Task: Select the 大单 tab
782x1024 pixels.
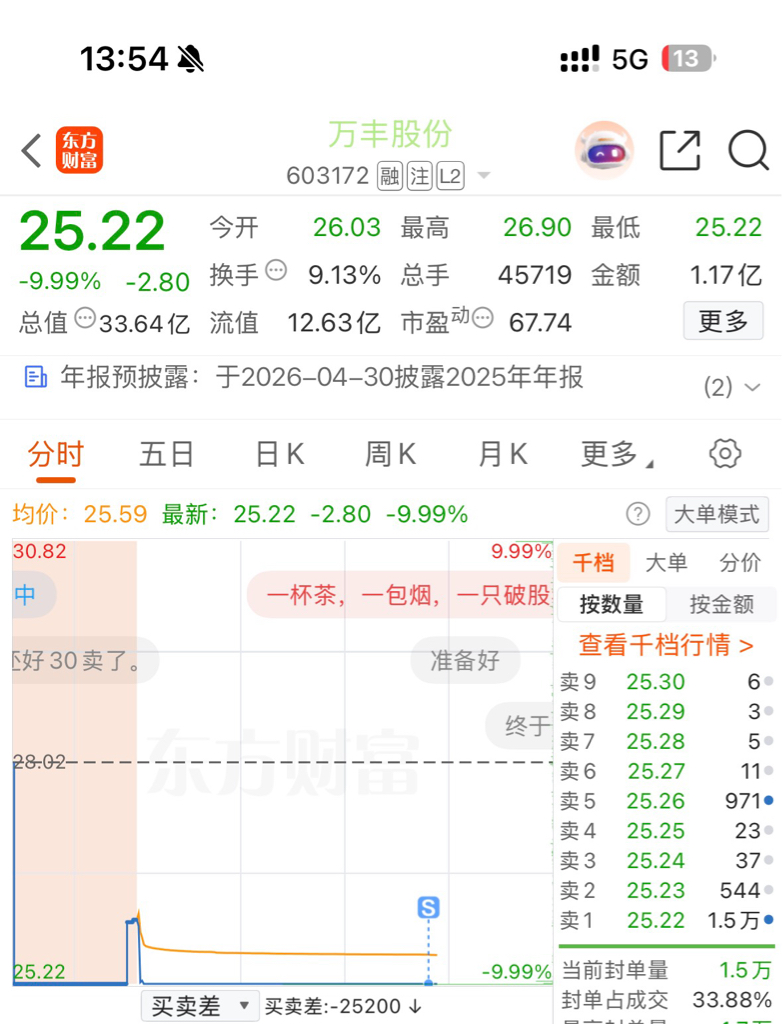Action: [x=666, y=562]
